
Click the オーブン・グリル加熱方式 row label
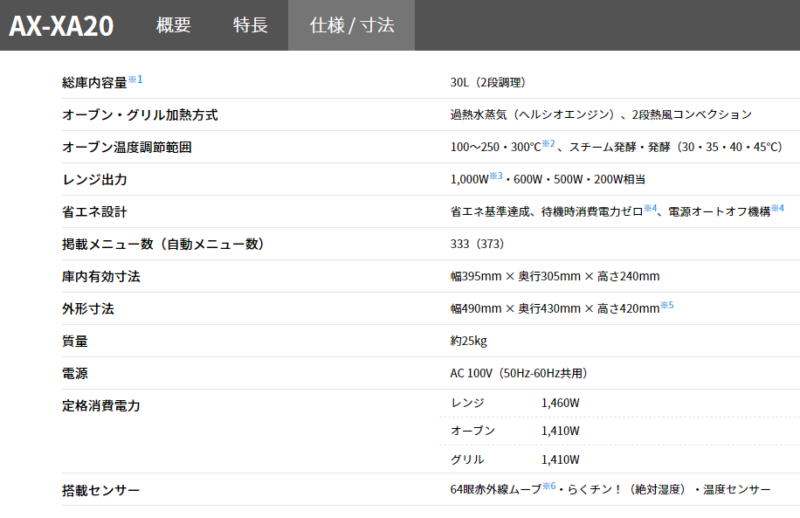pyautogui.click(x=140, y=115)
